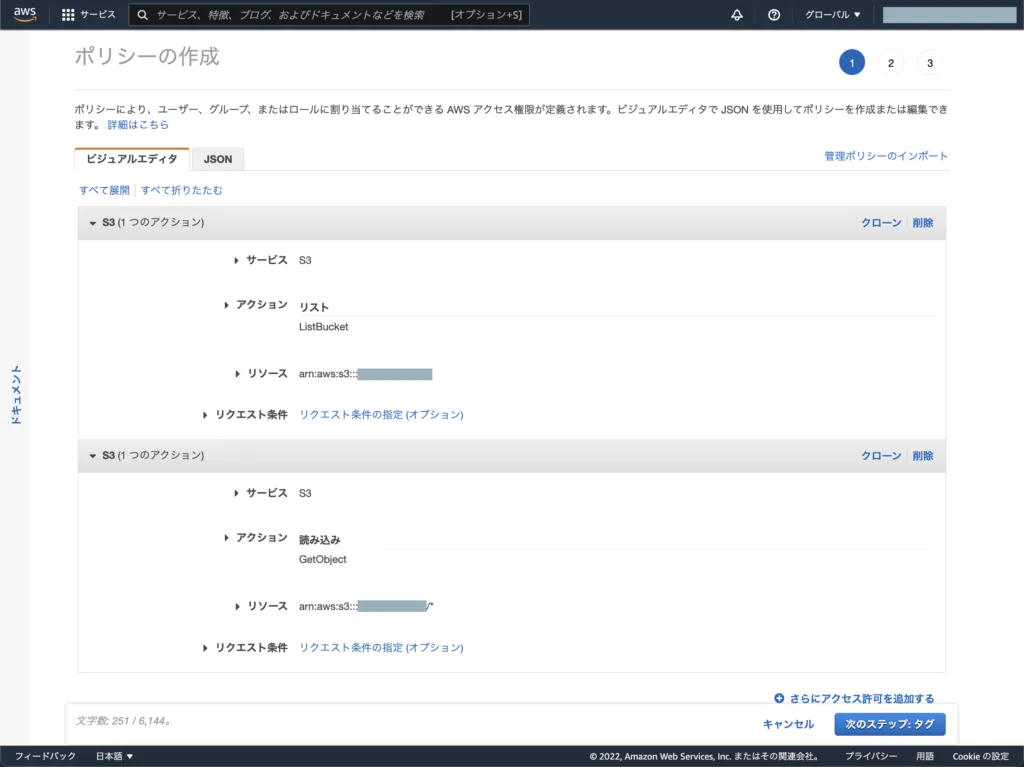Click the リスト action category heading
This screenshot has height=767, width=1024.
coord(314,307)
